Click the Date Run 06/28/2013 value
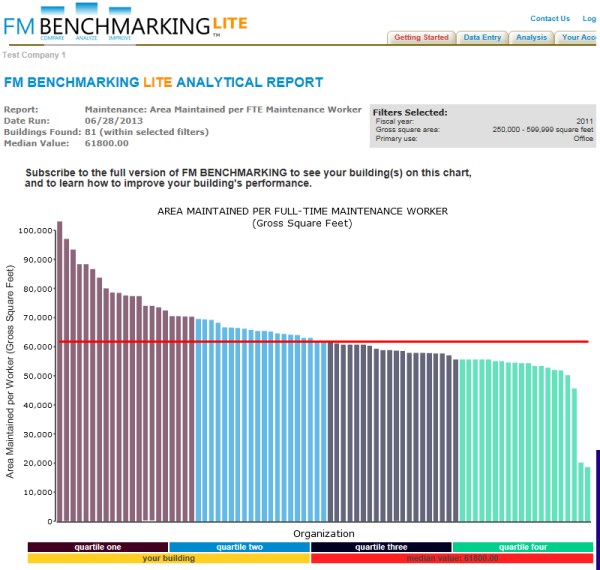 [113, 121]
